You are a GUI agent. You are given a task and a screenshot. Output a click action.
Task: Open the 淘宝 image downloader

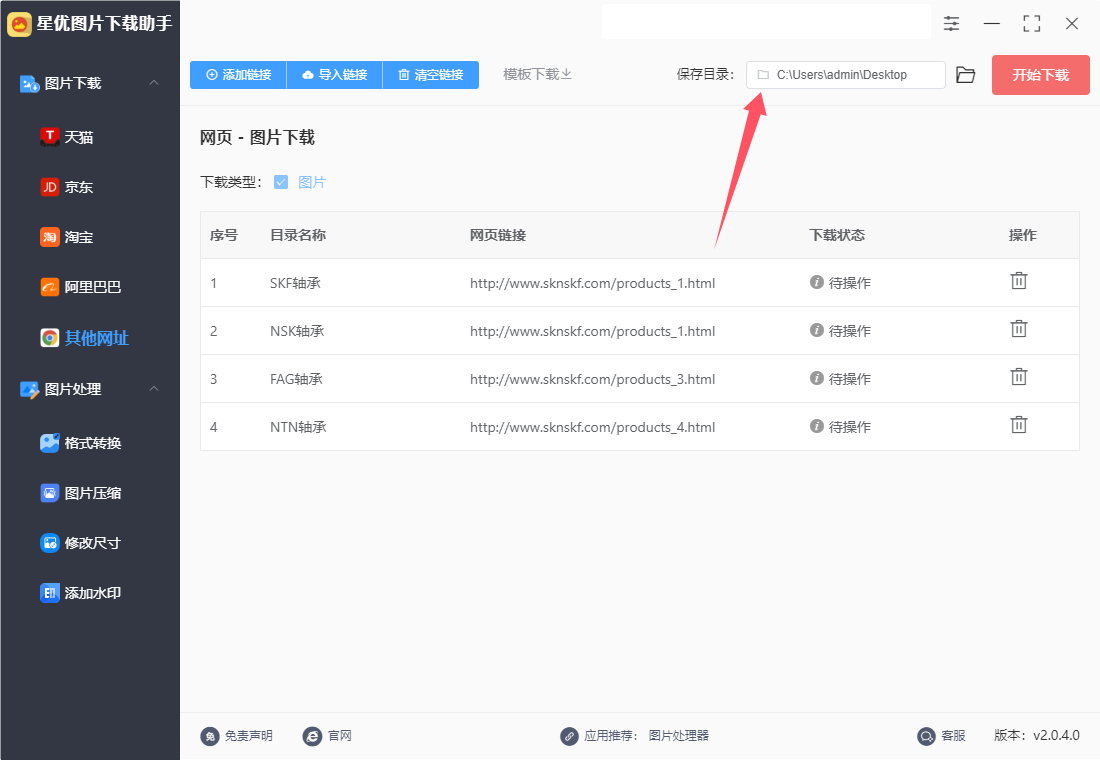pos(67,237)
